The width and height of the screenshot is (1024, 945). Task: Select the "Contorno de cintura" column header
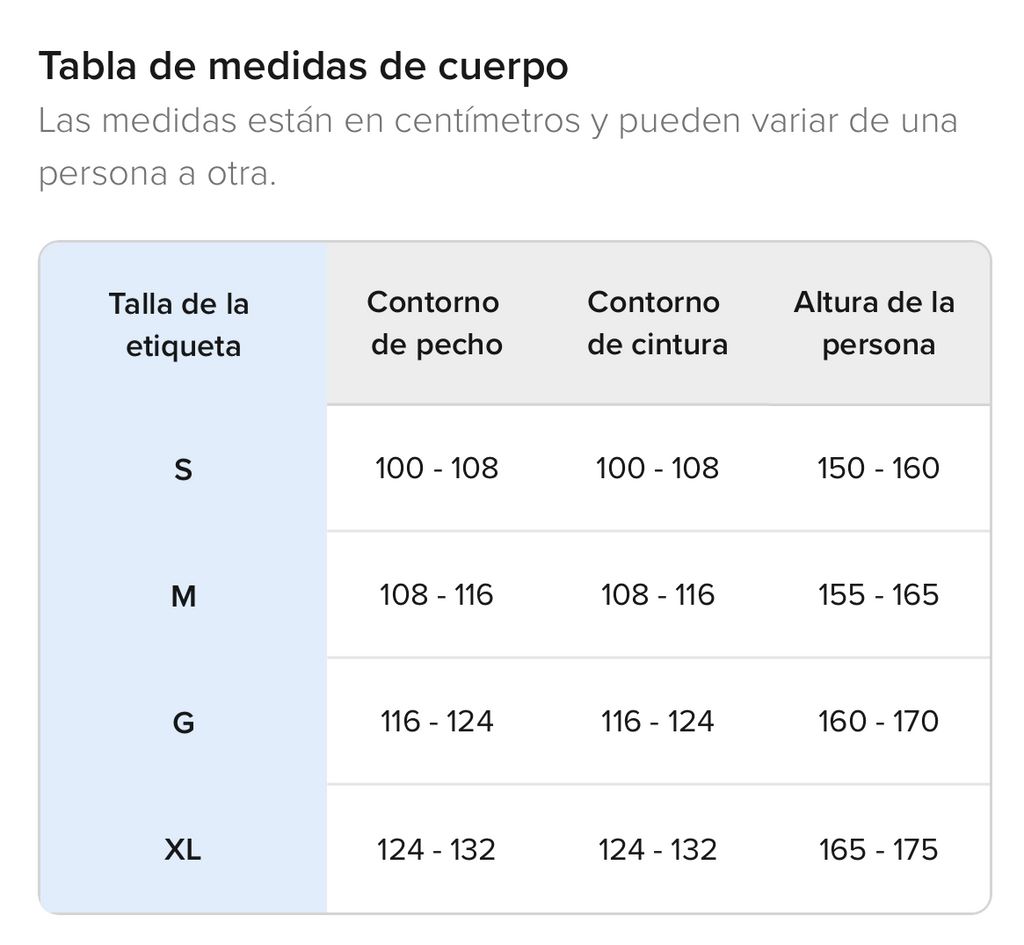pyautogui.click(x=657, y=323)
